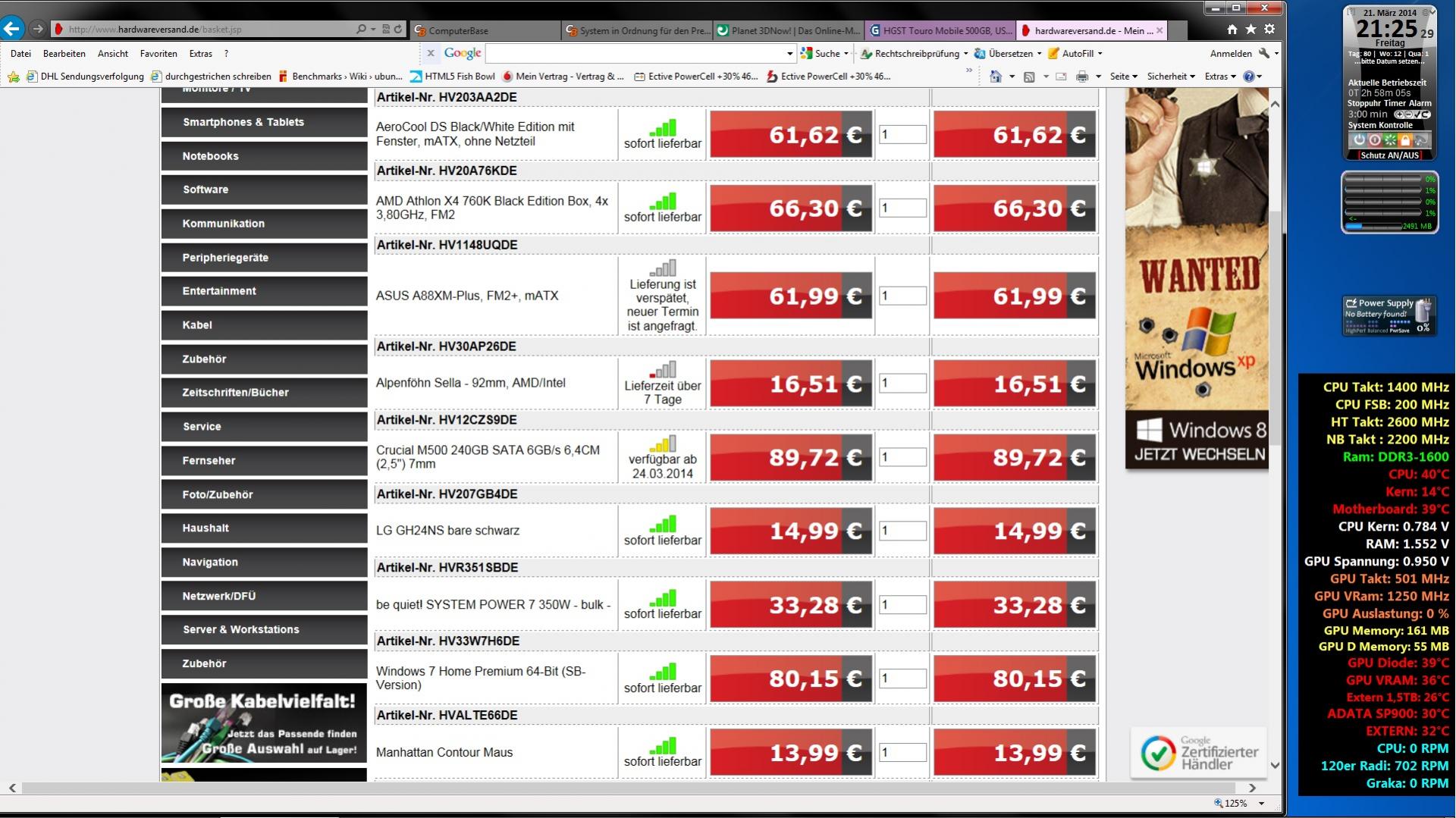
Task: Click the Print icon in command bar
Action: (x=1082, y=77)
